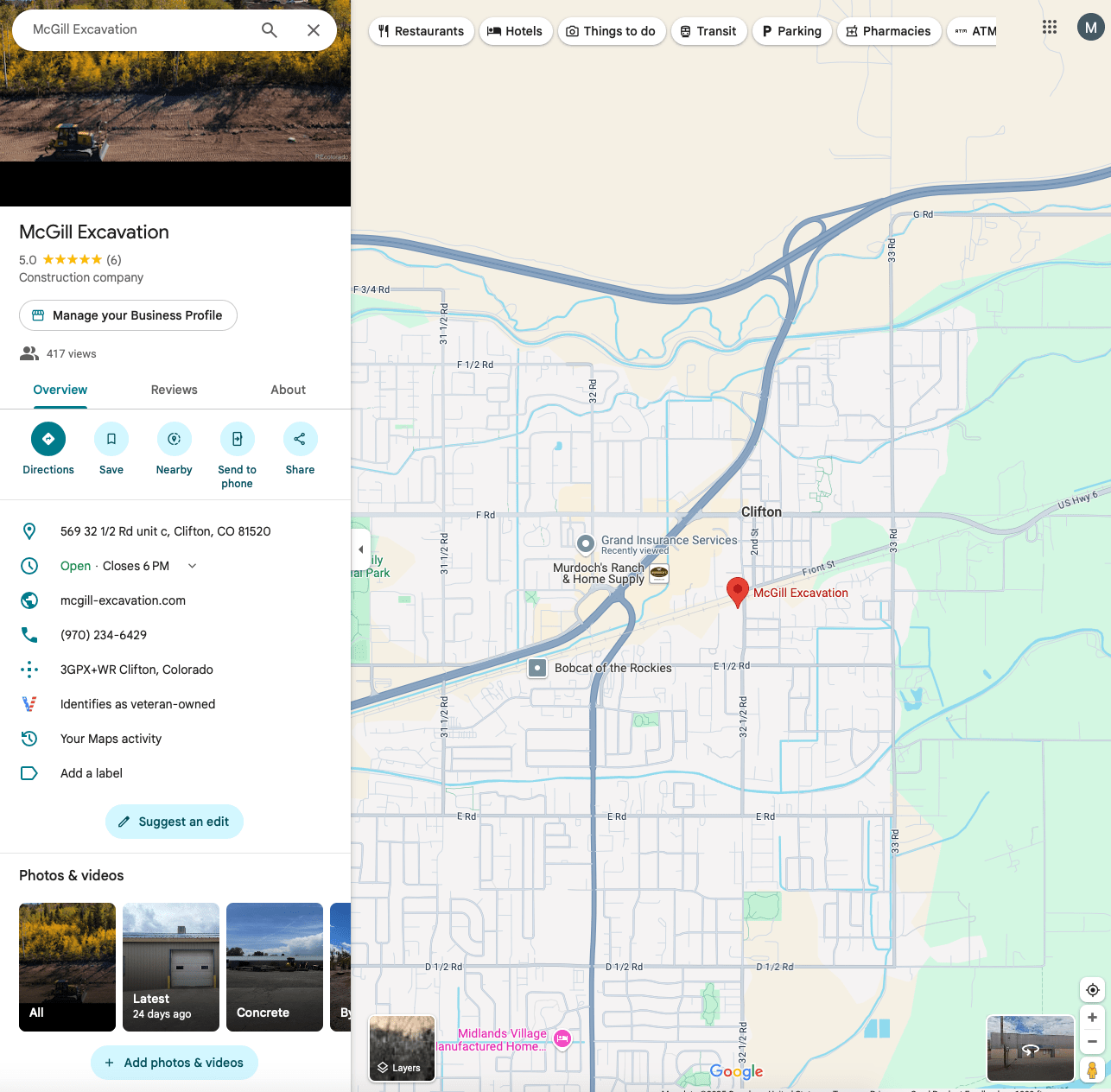Zoom out on the map
Image resolution: width=1111 pixels, height=1092 pixels.
click(x=1092, y=1042)
